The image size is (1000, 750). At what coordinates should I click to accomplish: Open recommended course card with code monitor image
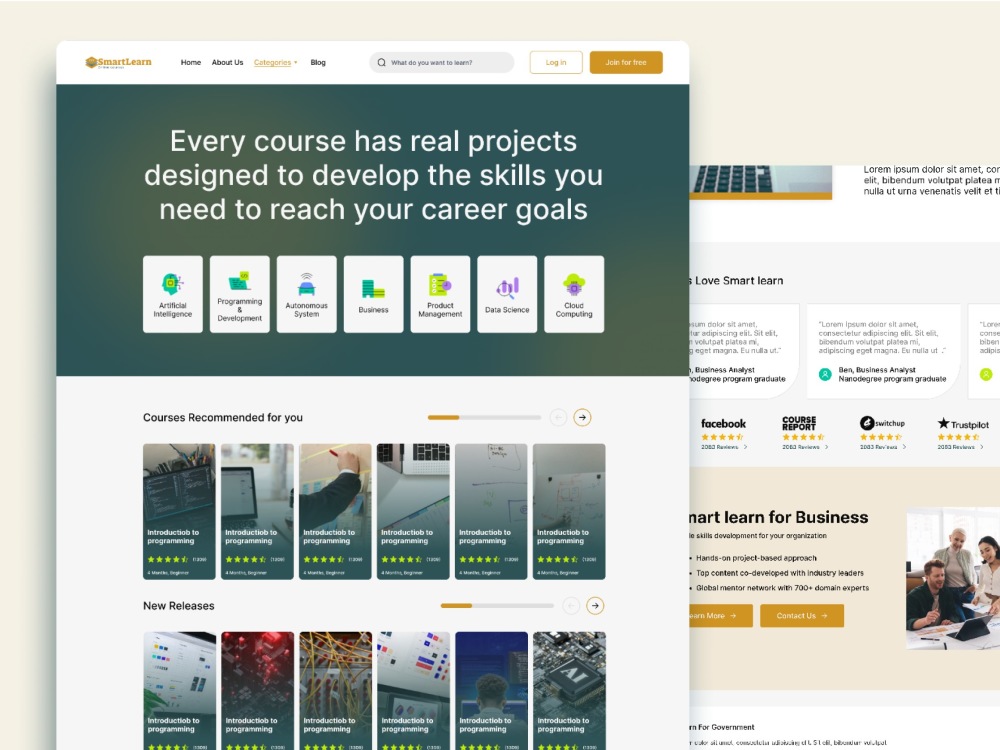tap(179, 511)
